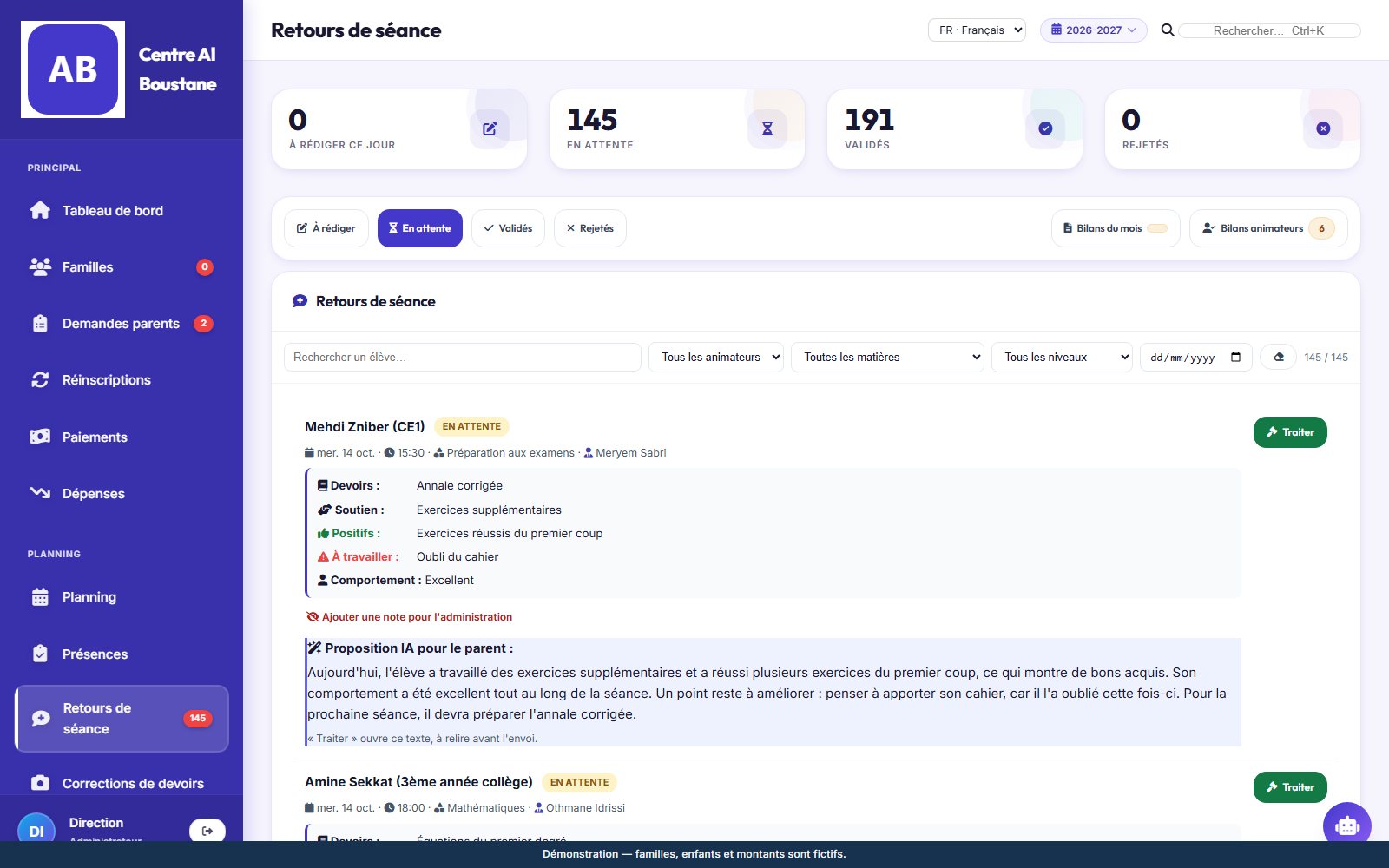Click the Dépenses trend icon
Screen dimensions: 1389x868
pyautogui.click(x=40, y=493)
